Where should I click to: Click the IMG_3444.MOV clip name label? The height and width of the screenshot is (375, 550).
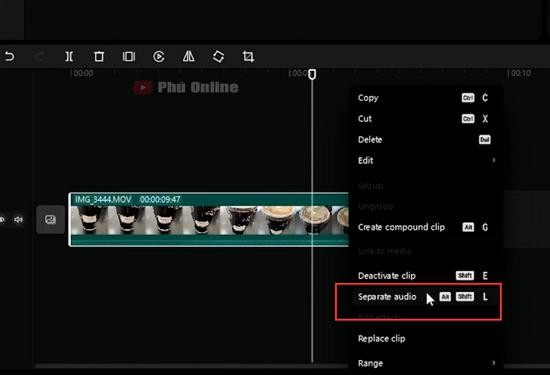click(103, 200)
